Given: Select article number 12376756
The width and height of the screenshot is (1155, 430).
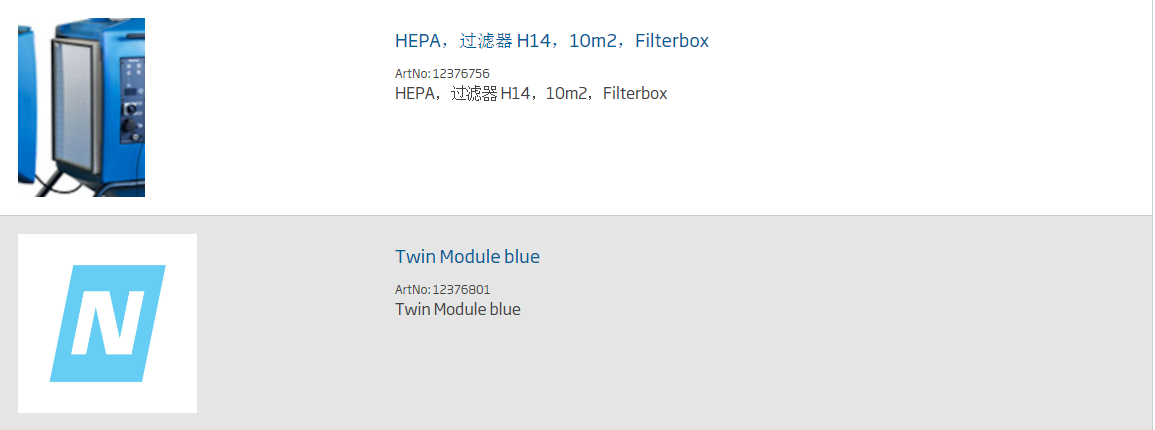Looking at the screenshot, I should (461, 74).
